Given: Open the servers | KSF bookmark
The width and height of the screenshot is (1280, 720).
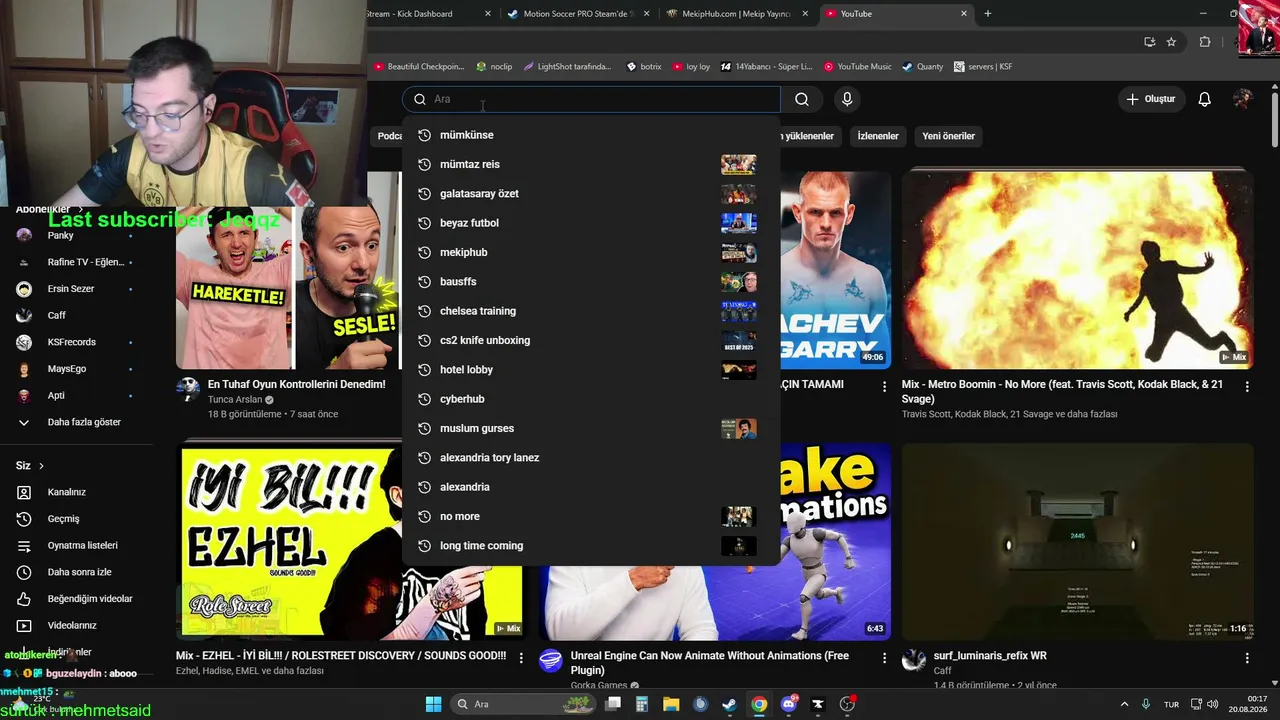Looking at the screenshot, I should pyautogui.click(x=983, y=67).
